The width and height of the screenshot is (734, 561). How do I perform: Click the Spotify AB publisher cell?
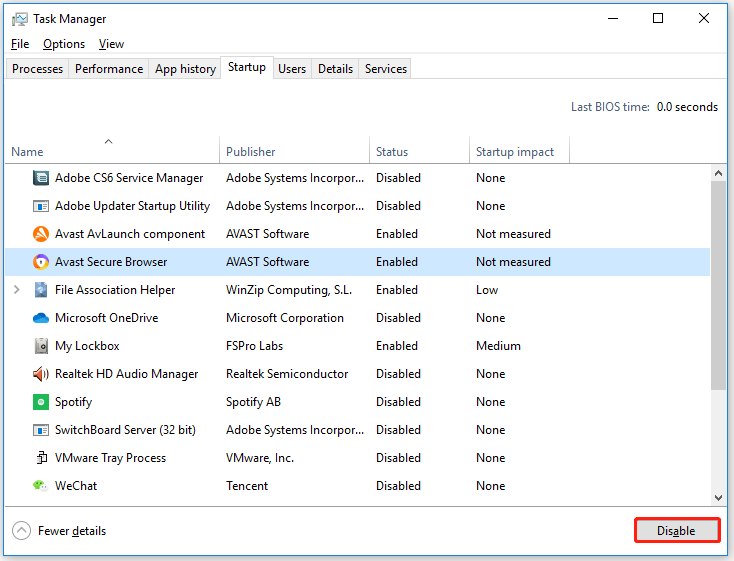point(253,402)
